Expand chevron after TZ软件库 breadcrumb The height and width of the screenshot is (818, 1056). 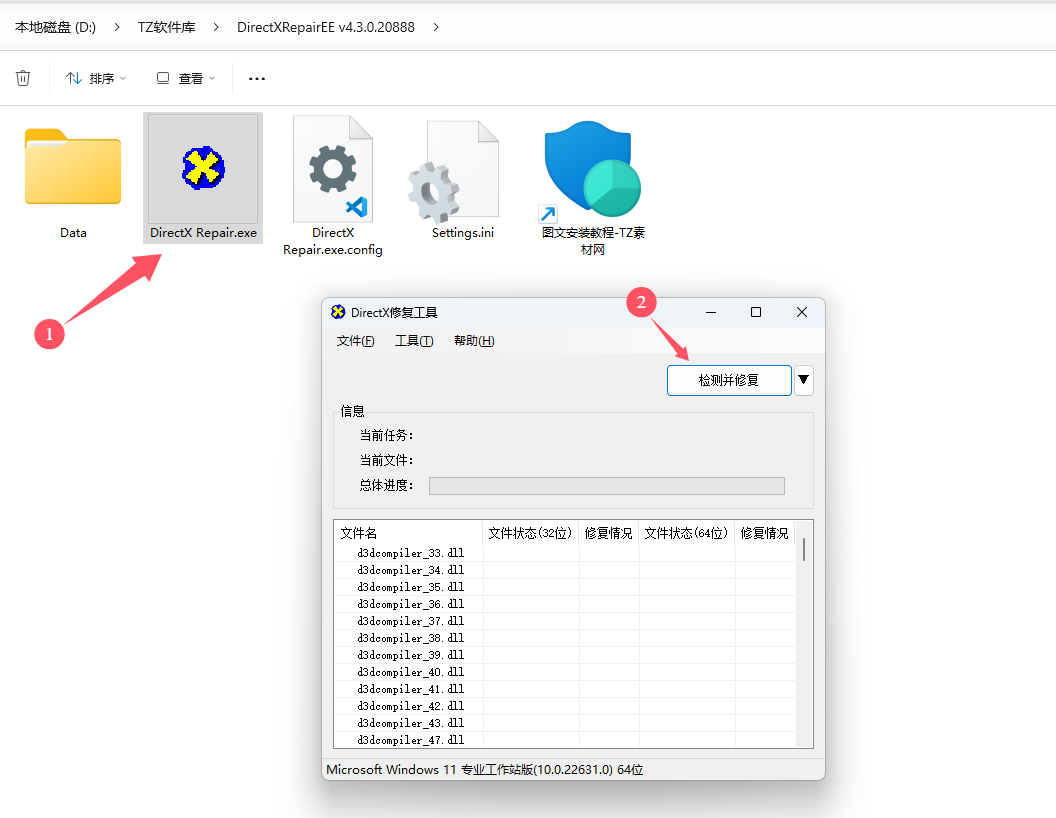click(x=216, y=27)
